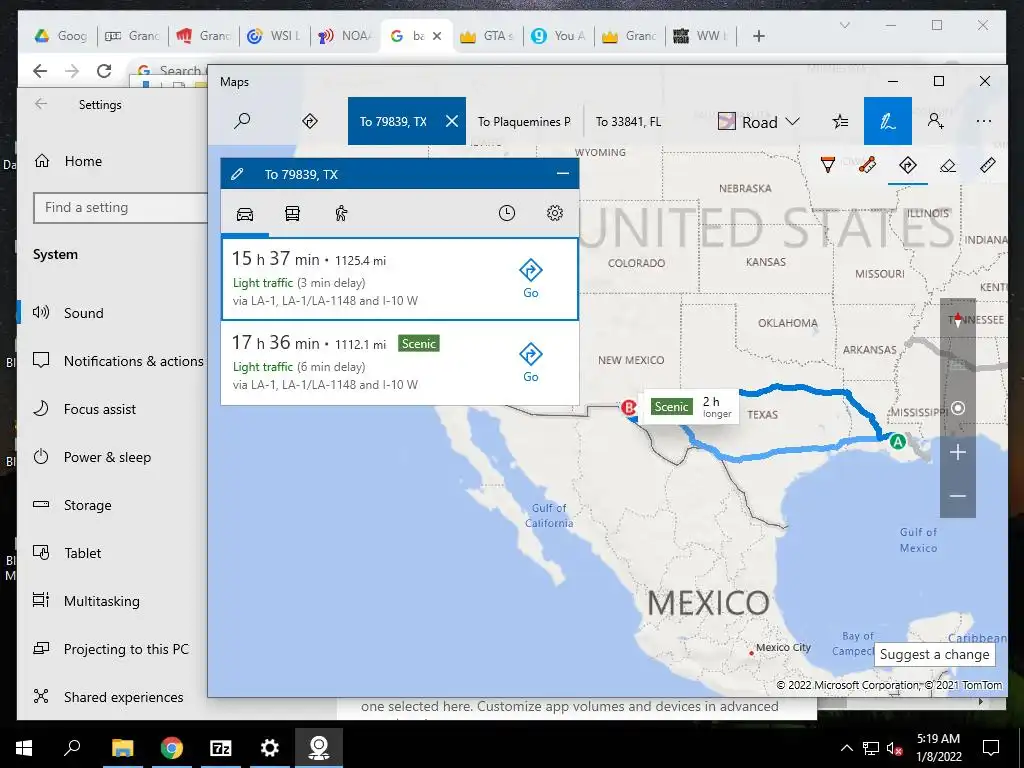
Task: Open Chrome tab search dropdown arrow
Action: click(x=844, y=25)
